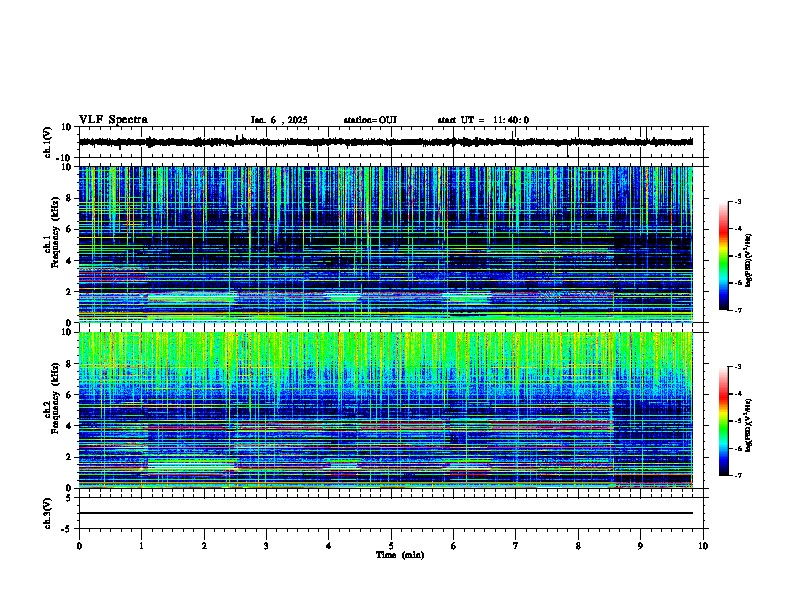This screenshot has height=612, width=792.
Task: Click time axis tick label "6"
Action: coord(453,546)
